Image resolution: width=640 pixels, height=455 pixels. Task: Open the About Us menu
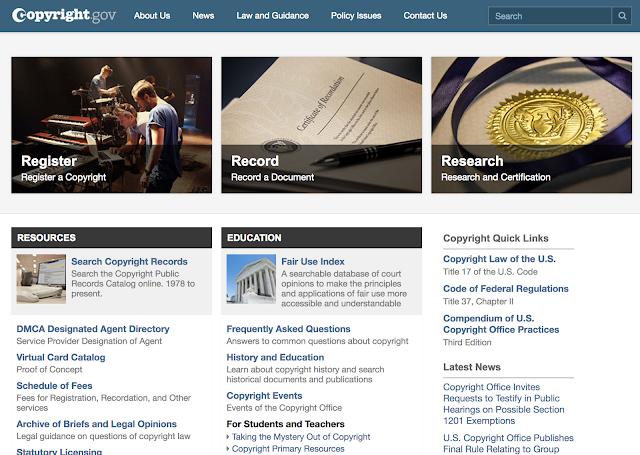point(152,16)
